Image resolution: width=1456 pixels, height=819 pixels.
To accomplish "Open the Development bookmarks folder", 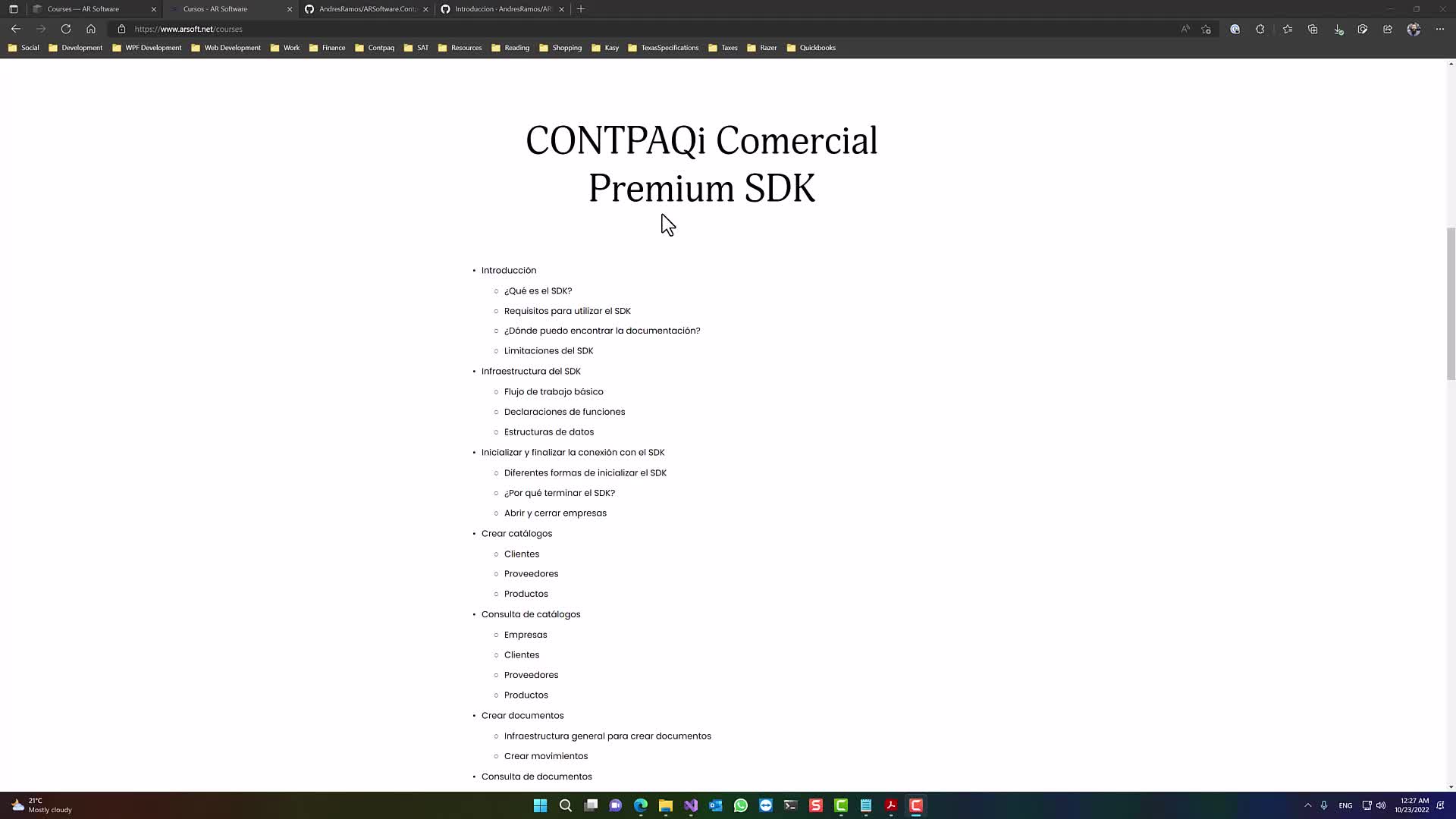I will tap(75, 48).
